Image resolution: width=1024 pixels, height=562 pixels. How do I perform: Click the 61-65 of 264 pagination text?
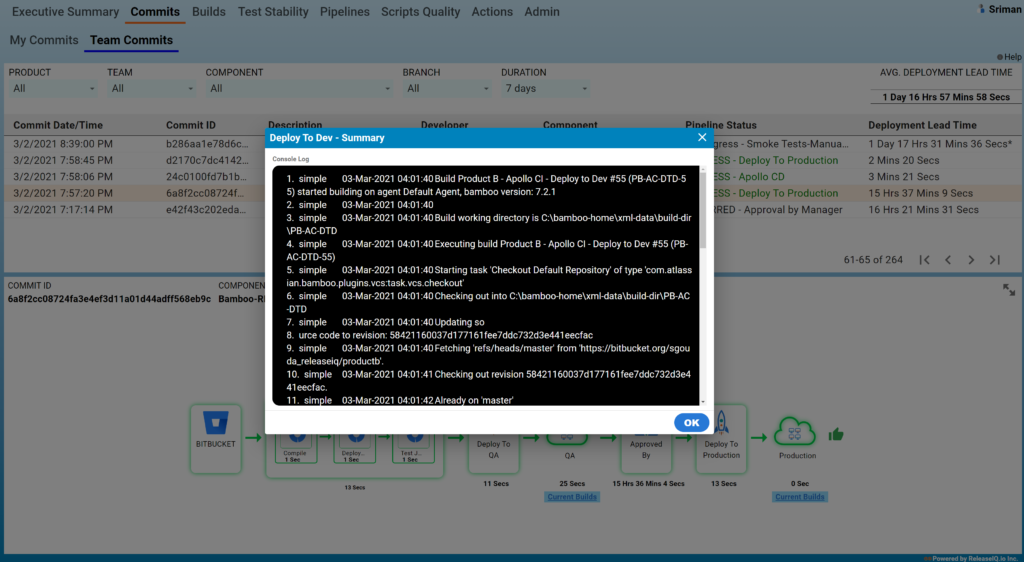(x=873, y=260)
